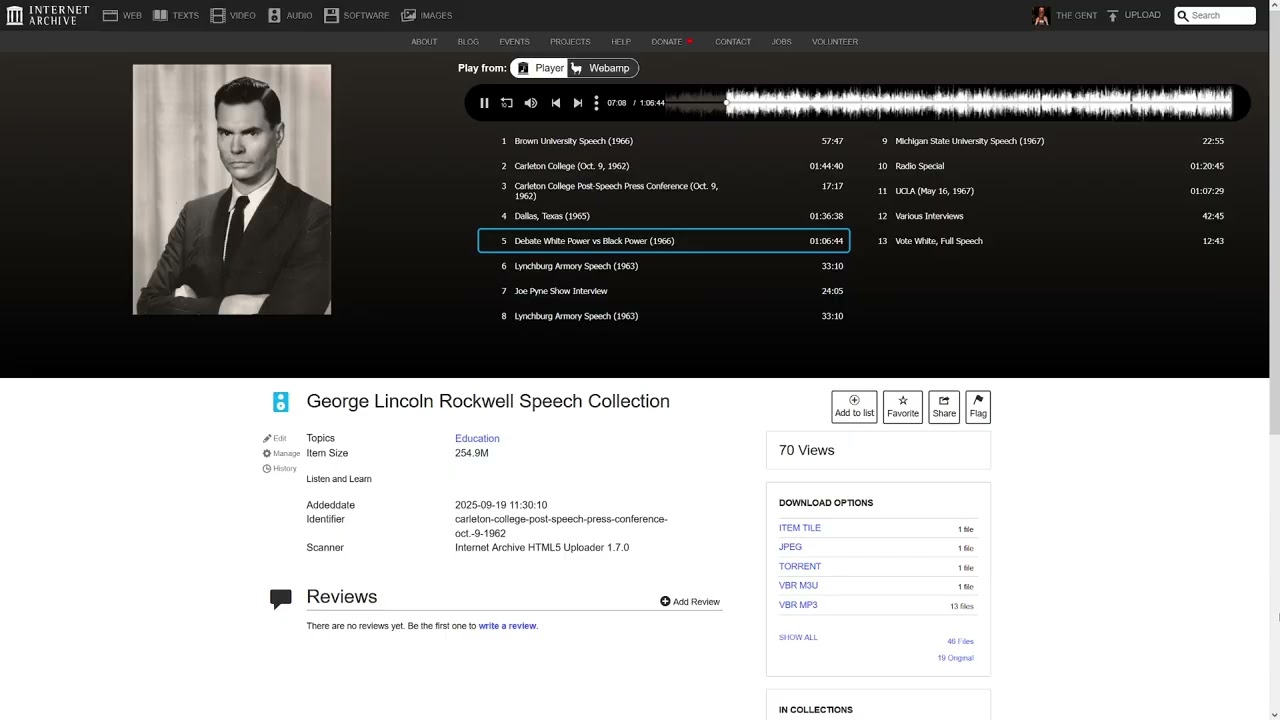
Task: Favorite this item
Action: [x=903, y=407]
